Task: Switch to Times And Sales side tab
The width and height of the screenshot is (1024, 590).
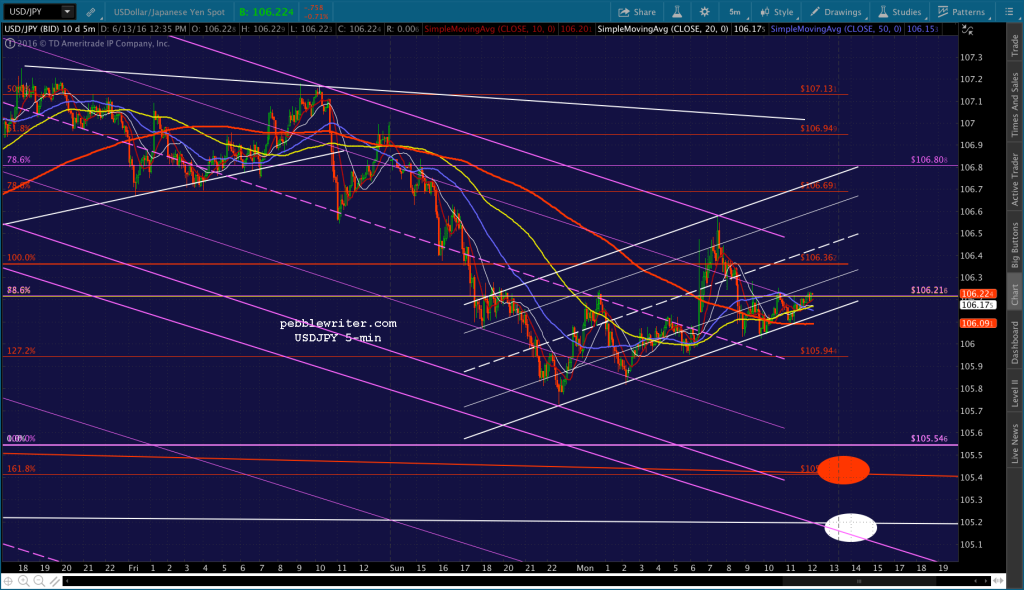Action: coord(1015,105)
